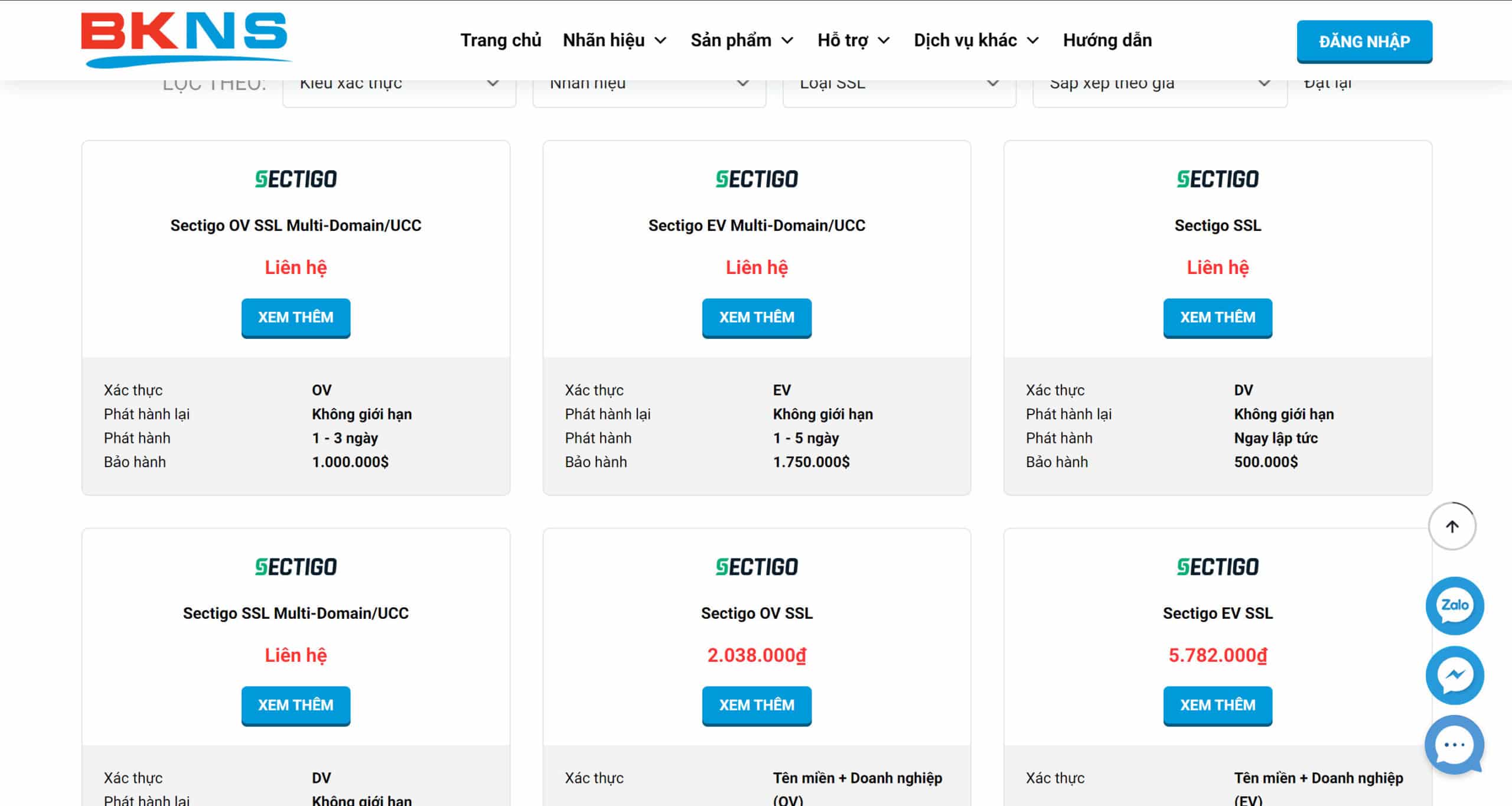Expand the Hỗ trợ navigation menu
The width and height of the screenshot is (1512, 806).
[853, 40]
